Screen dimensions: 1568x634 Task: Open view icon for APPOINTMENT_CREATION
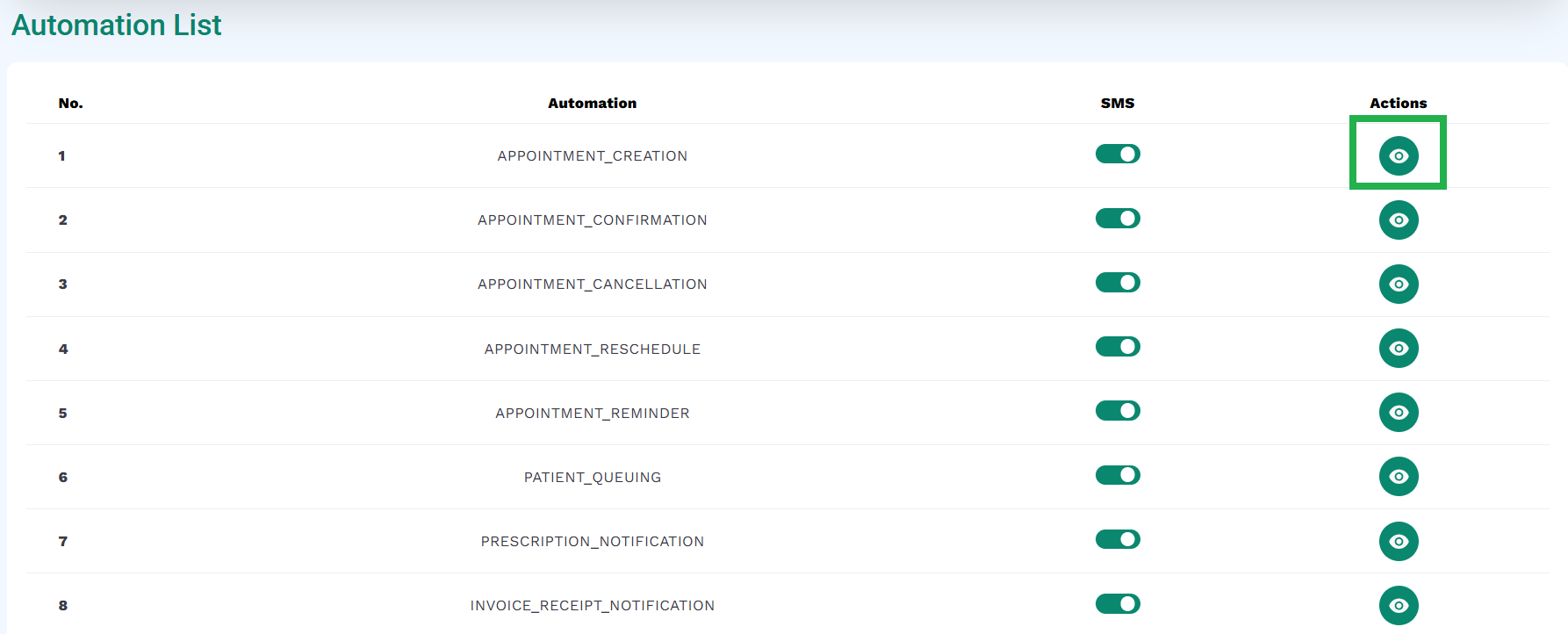click(x=1399, y=155)
